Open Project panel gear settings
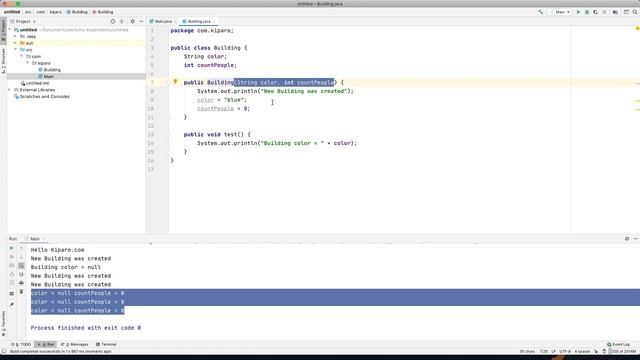The width and height of the screenshot is (640, 360). 132,21
